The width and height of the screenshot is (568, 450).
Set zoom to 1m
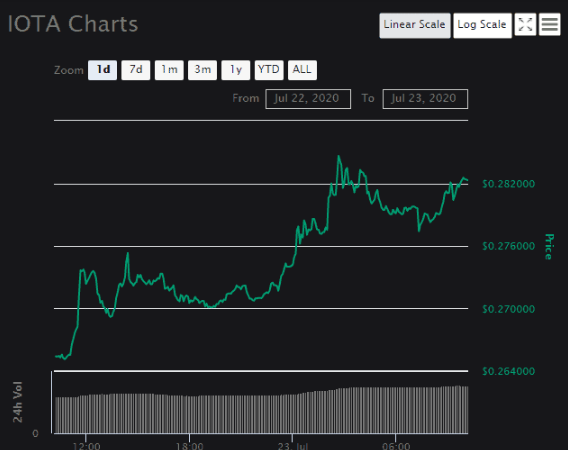click(169, 70)
